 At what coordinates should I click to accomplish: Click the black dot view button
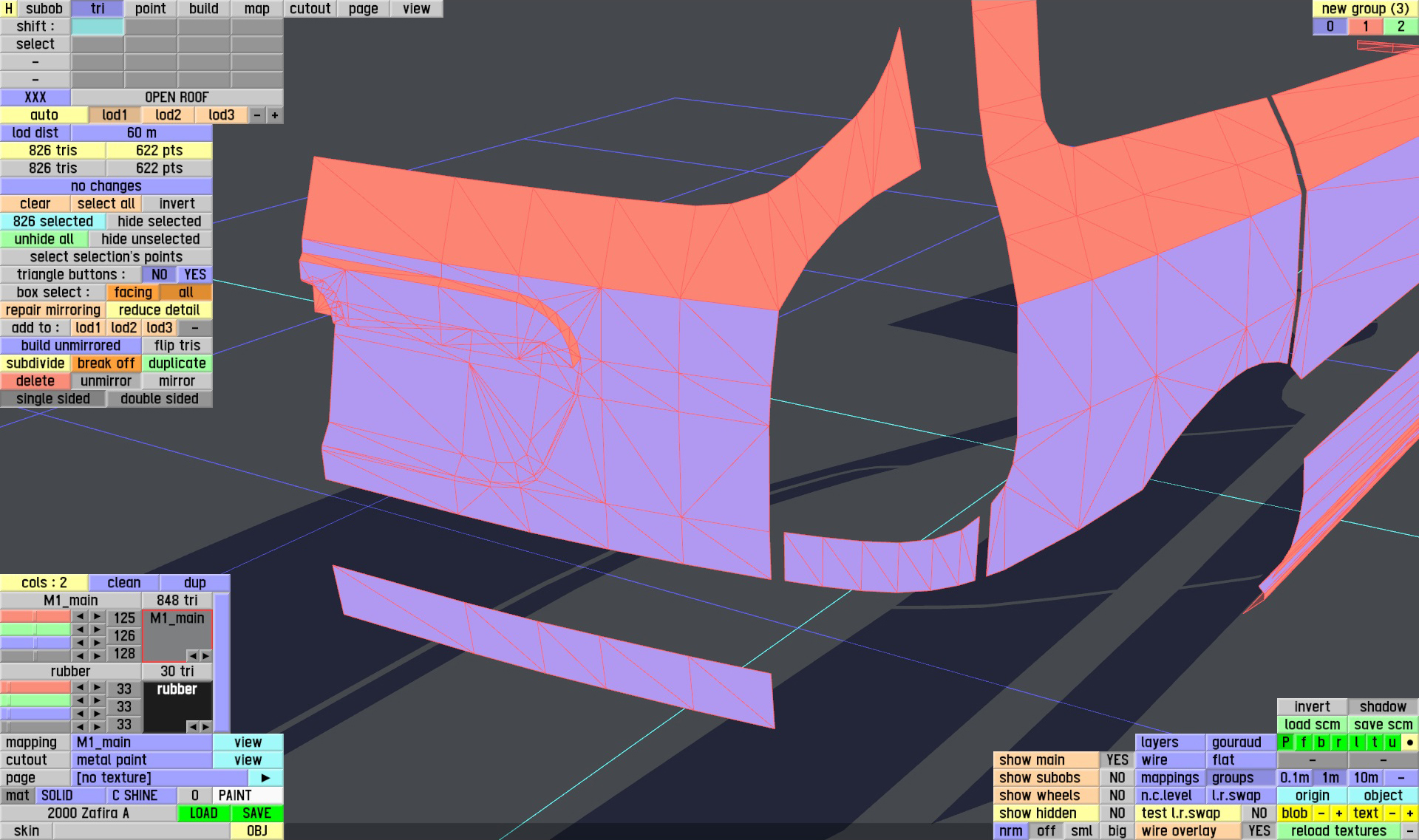coord(1409,742)
